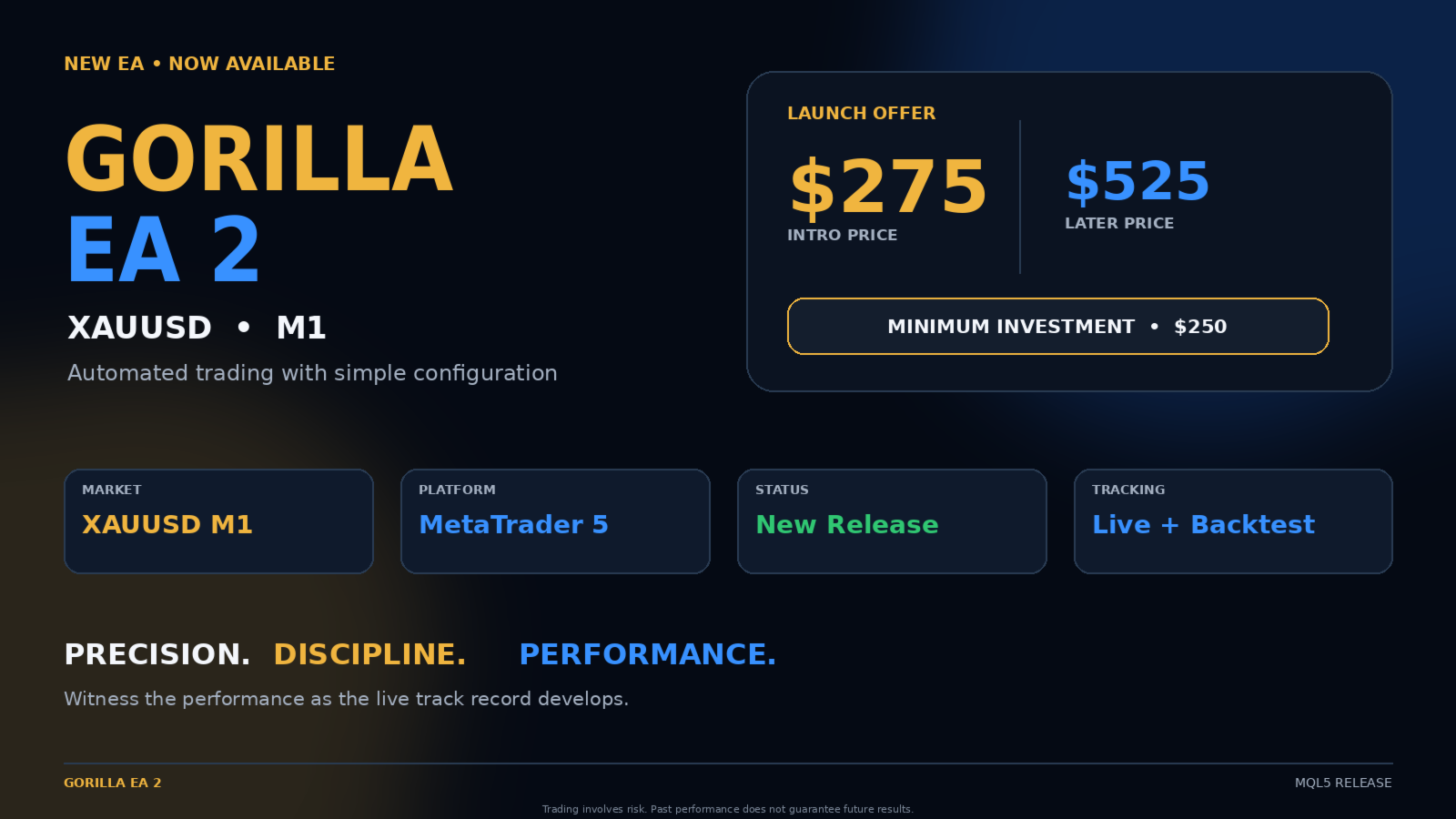Open the Status New Release card
This screenshot has width=1456, height=819.
pos(892,521)
